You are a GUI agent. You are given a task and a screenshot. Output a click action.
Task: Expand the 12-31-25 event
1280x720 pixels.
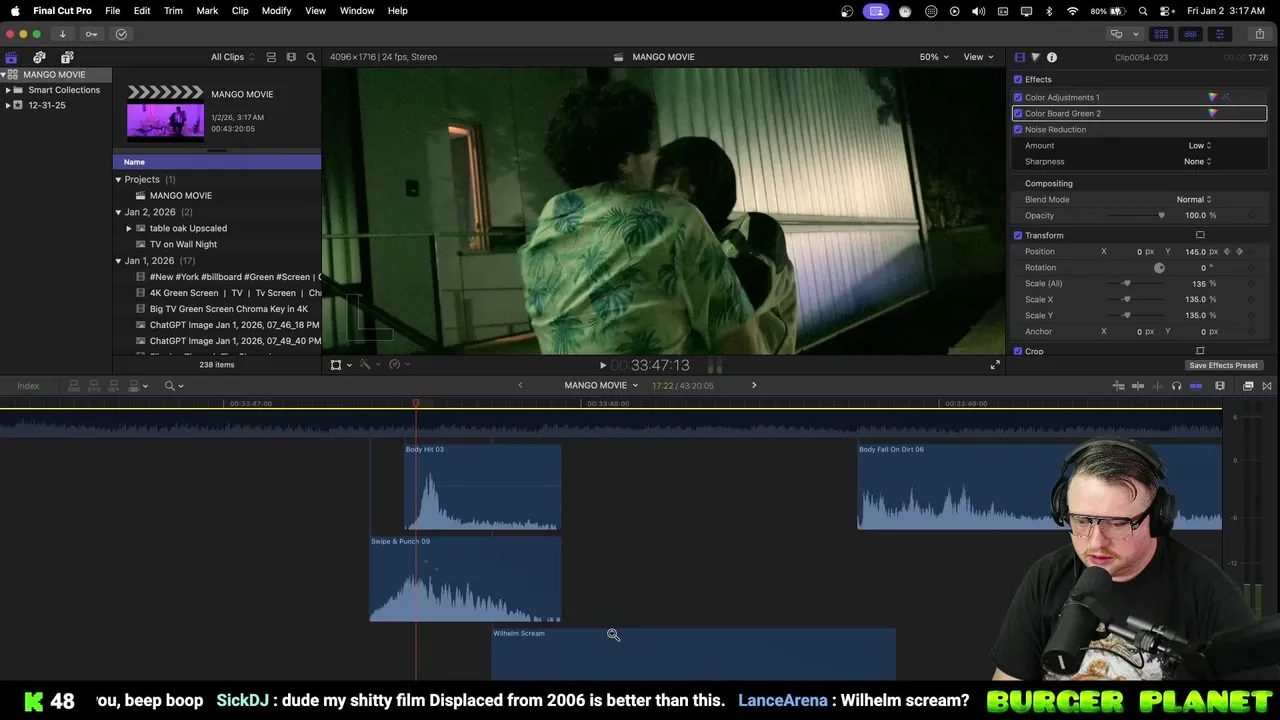point(8,105)
